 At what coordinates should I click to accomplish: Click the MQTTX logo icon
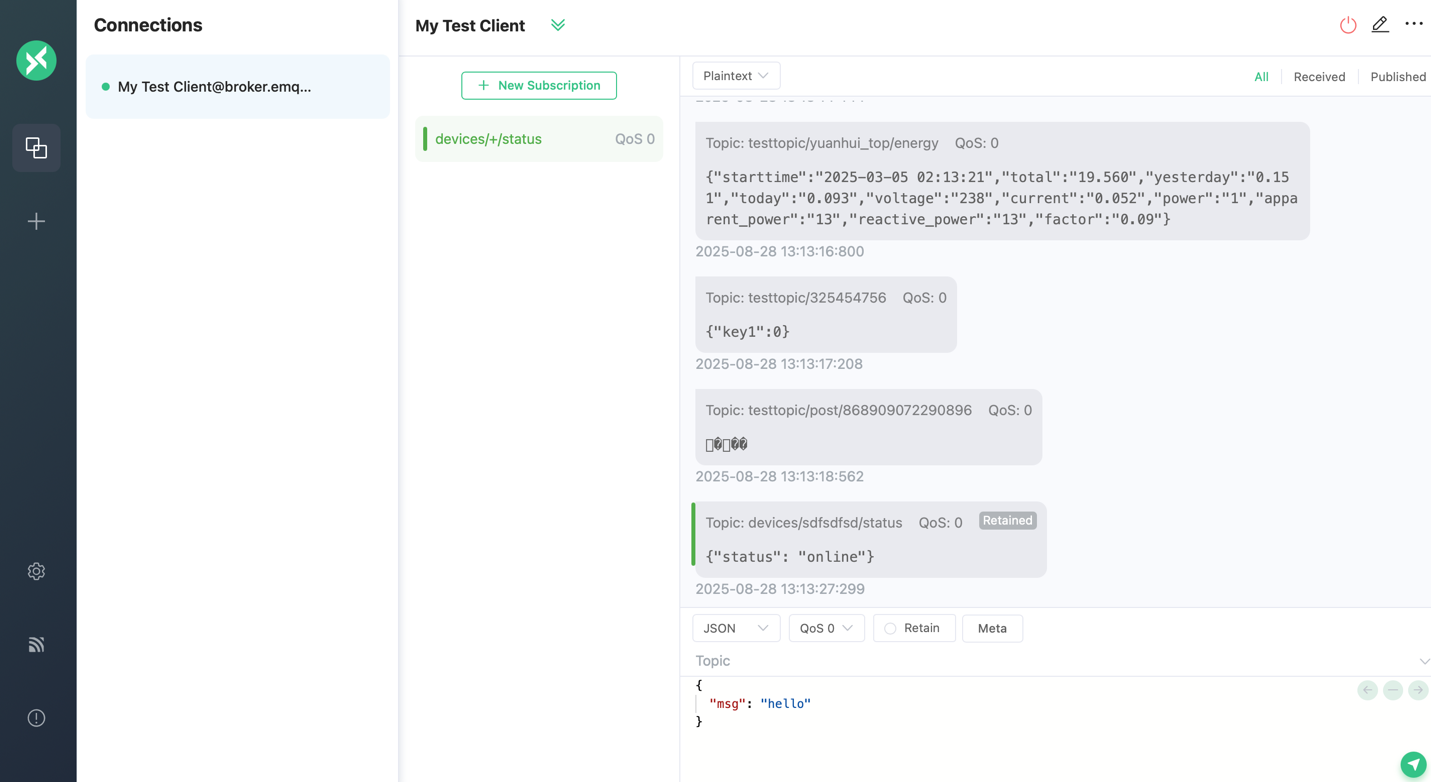click(x=37, y=61)
